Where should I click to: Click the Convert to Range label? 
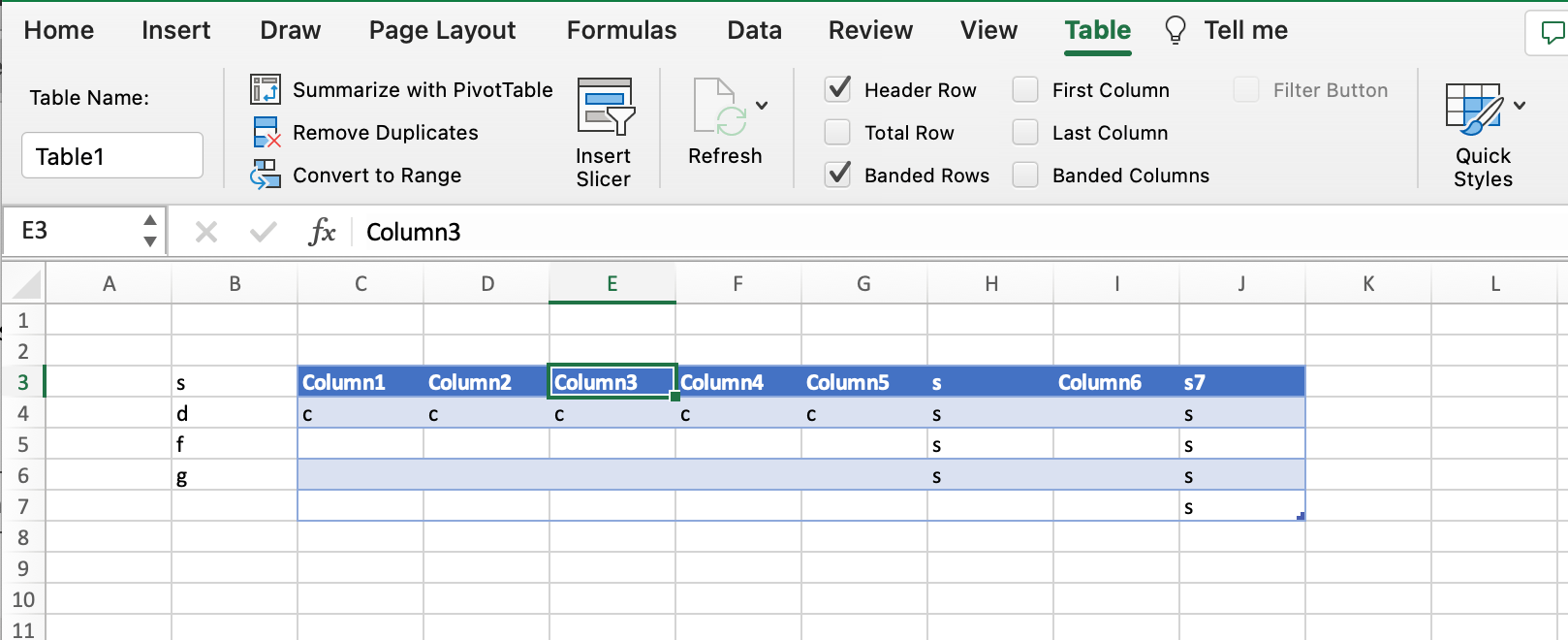pyautogui.click(x=377, y=176)
